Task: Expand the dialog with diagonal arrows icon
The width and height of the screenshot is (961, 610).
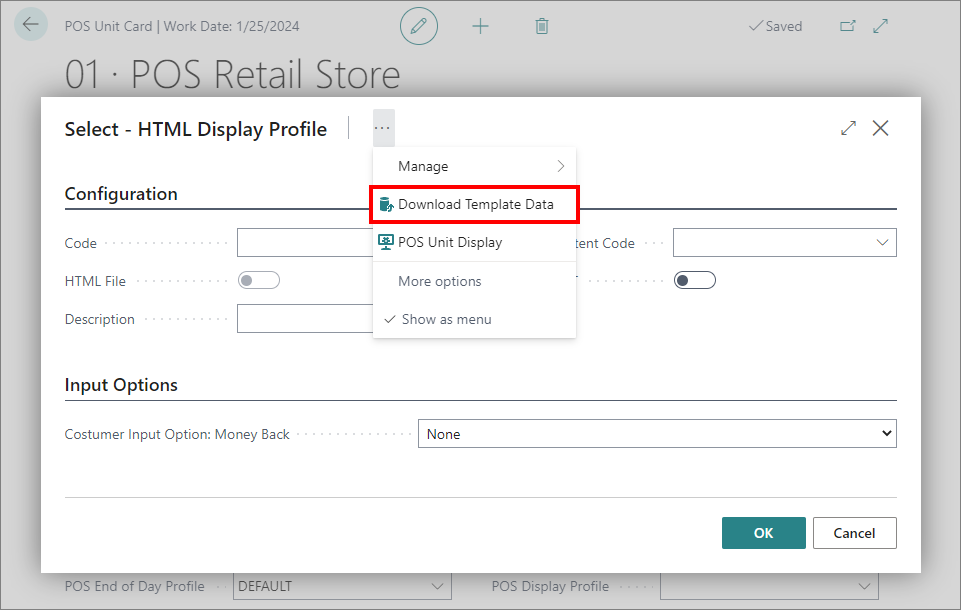Action: click(848, 128)
